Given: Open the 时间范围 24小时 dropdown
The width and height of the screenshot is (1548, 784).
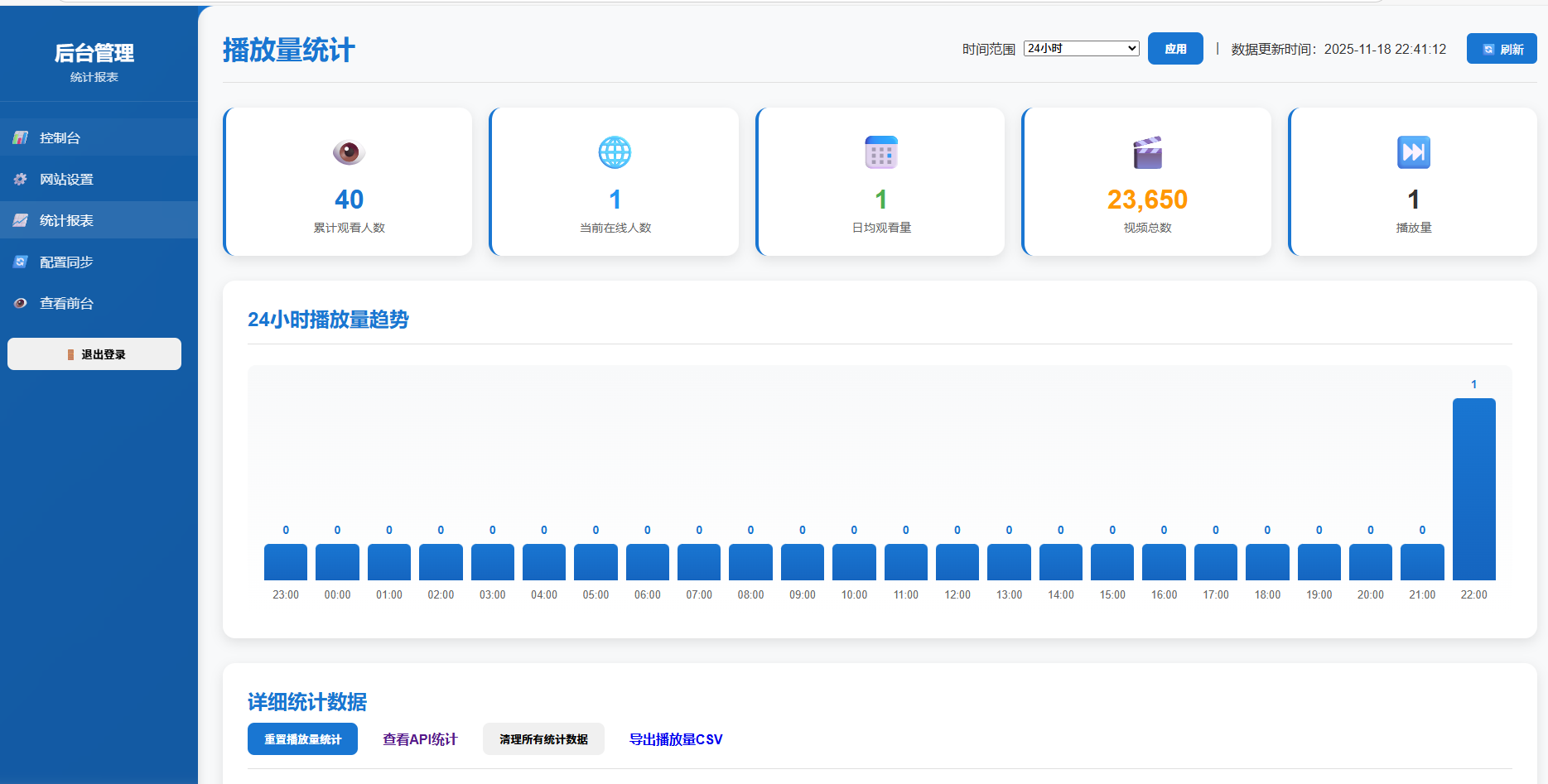Looking at the screenshot, I should point(1081,49).
